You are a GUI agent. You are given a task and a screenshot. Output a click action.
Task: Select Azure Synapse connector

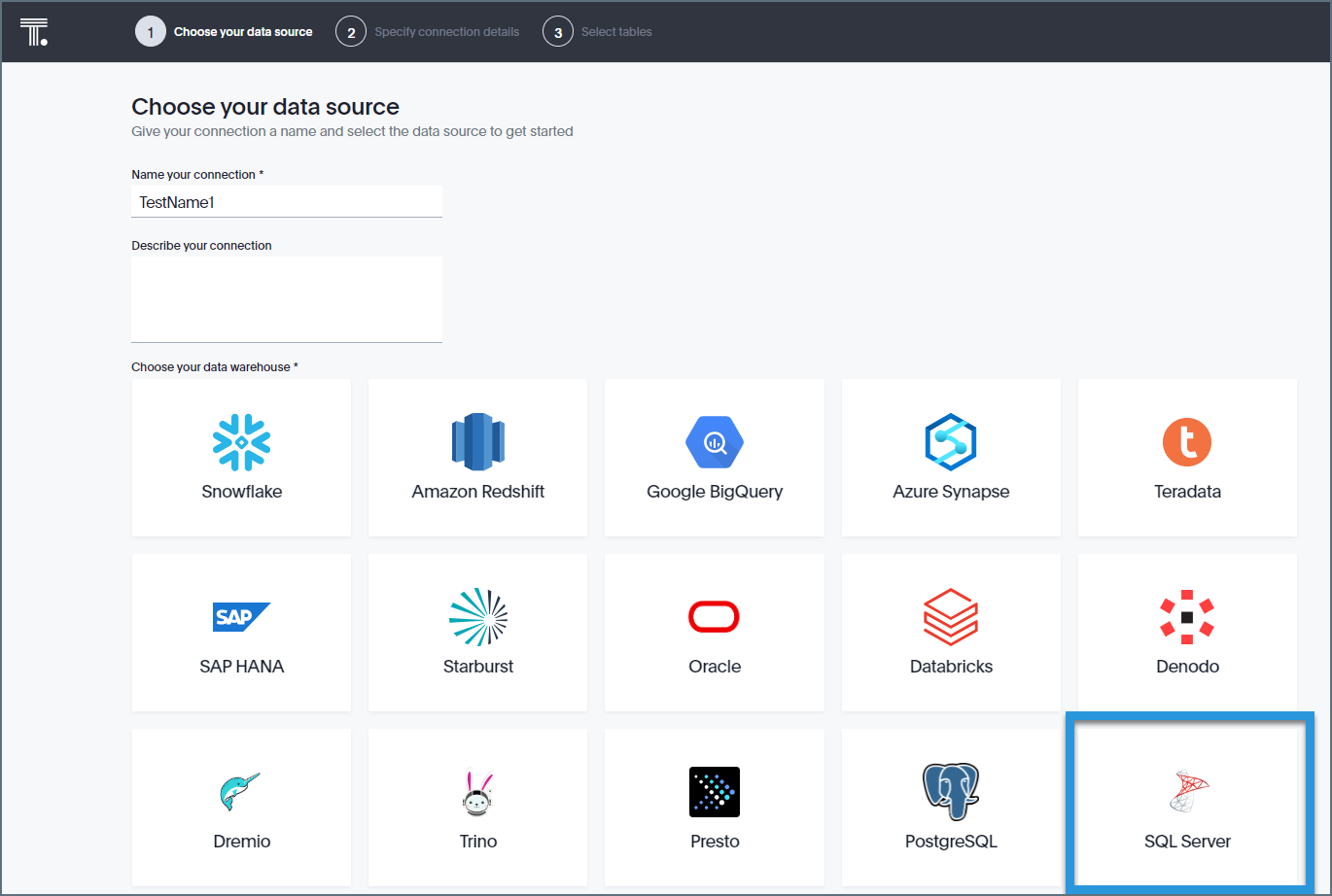(951, 457)
